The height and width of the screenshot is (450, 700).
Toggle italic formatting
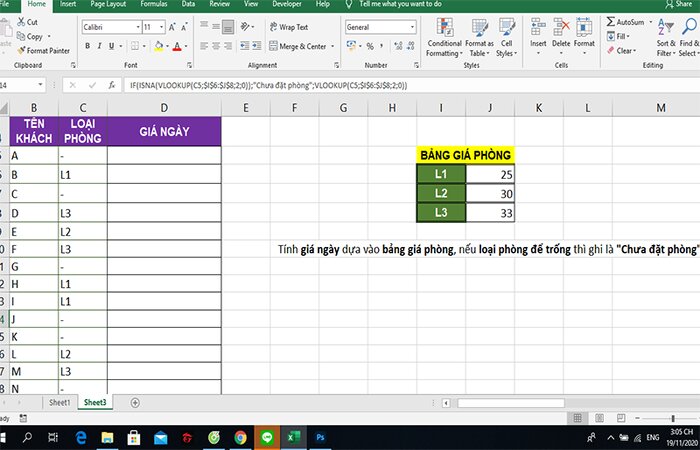(99, 46)
